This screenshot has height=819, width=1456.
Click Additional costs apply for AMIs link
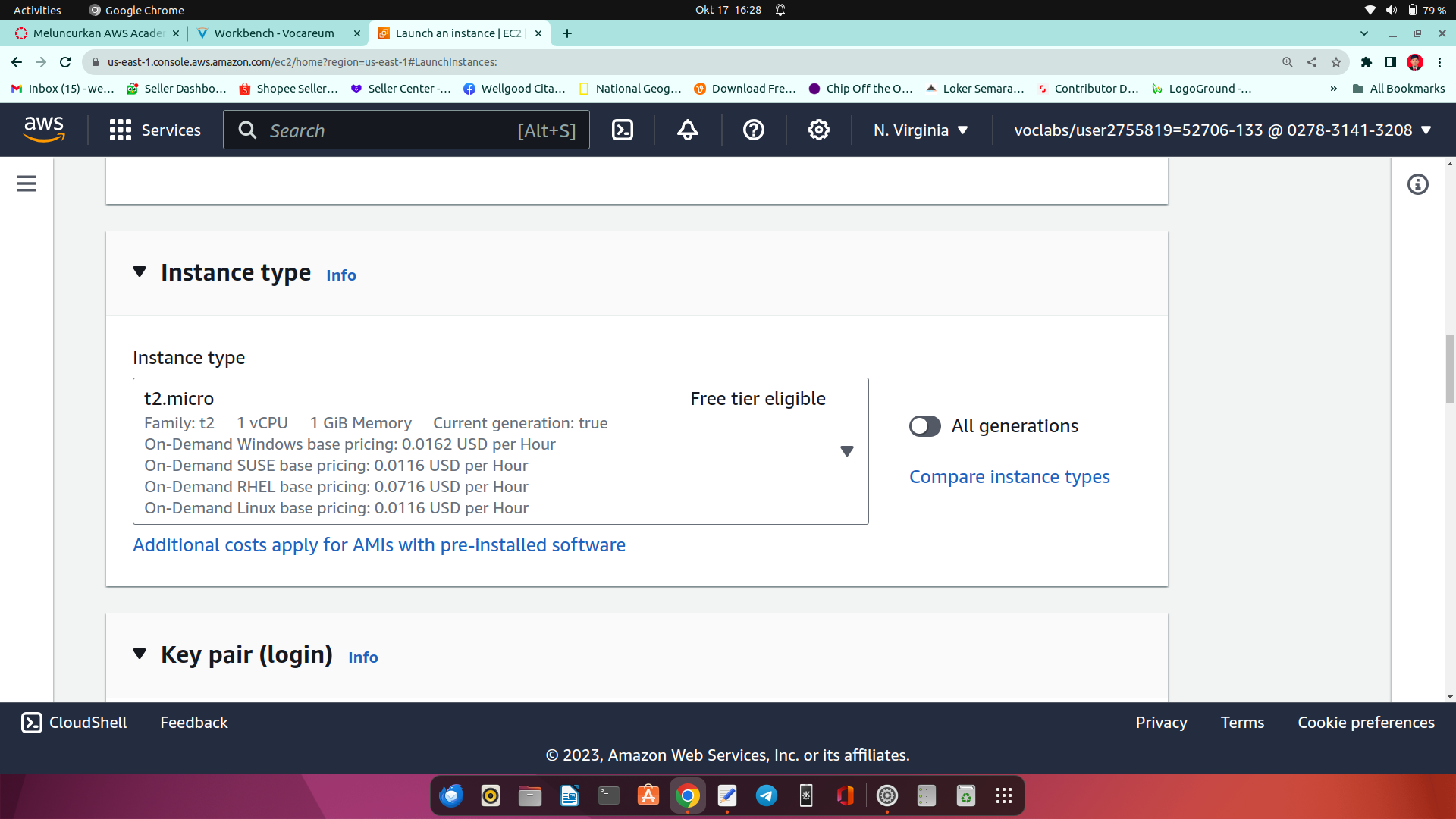pyautogui.click(x=378, y=545)
